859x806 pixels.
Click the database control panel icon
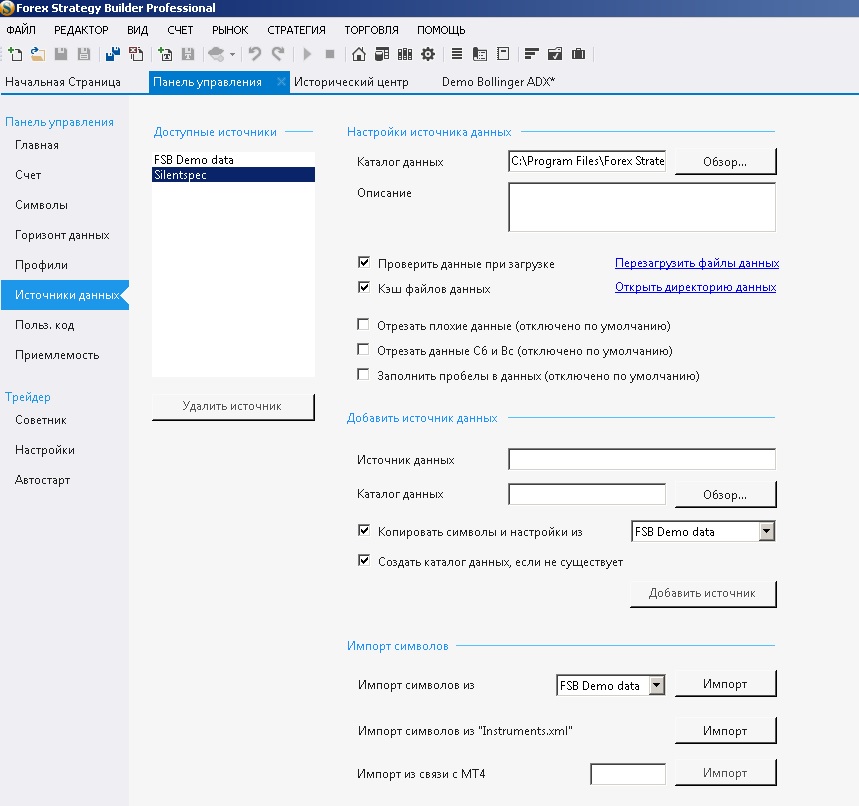tap(382, 54)
